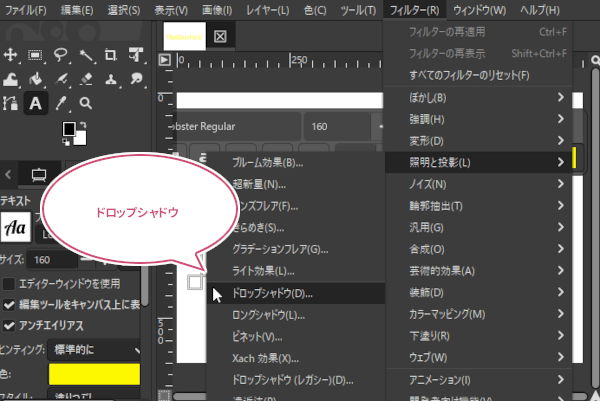Select the Rectangle Select tool
600x401 pixels.
coord(35,55)
